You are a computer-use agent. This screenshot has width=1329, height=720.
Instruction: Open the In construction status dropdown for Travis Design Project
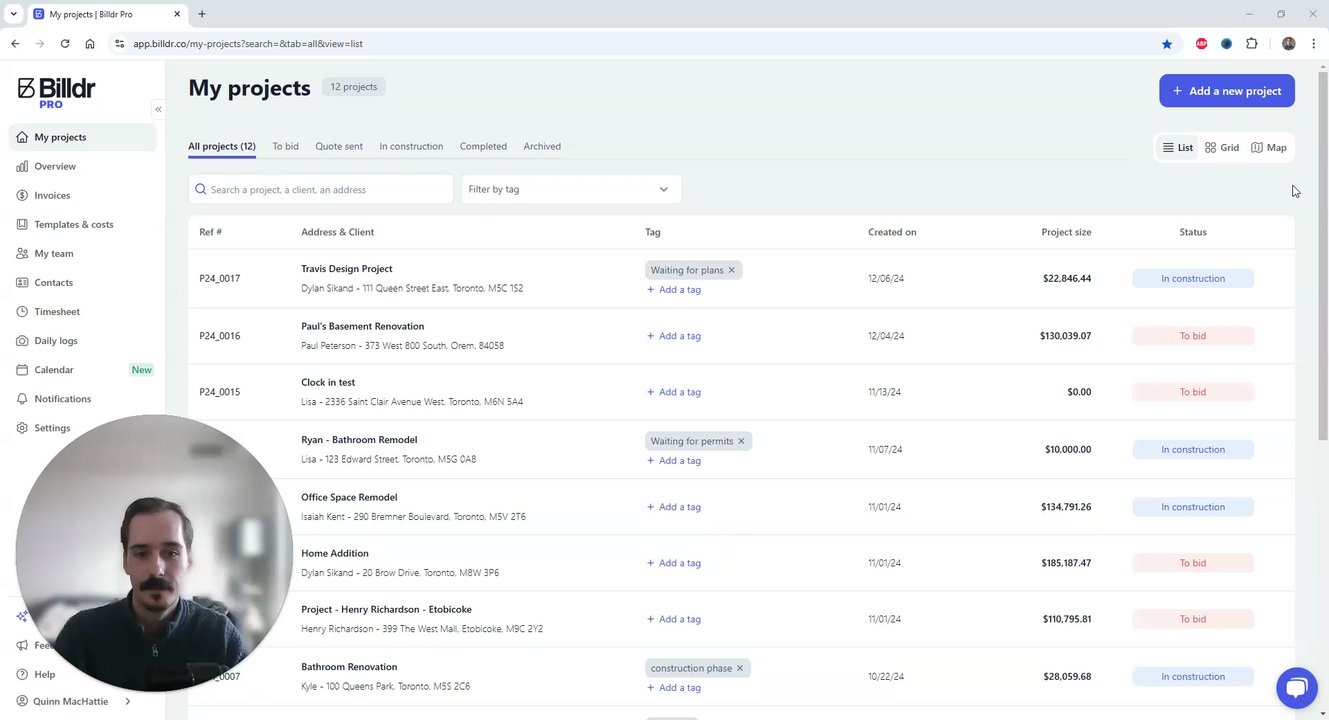[x=1192, y=279]
